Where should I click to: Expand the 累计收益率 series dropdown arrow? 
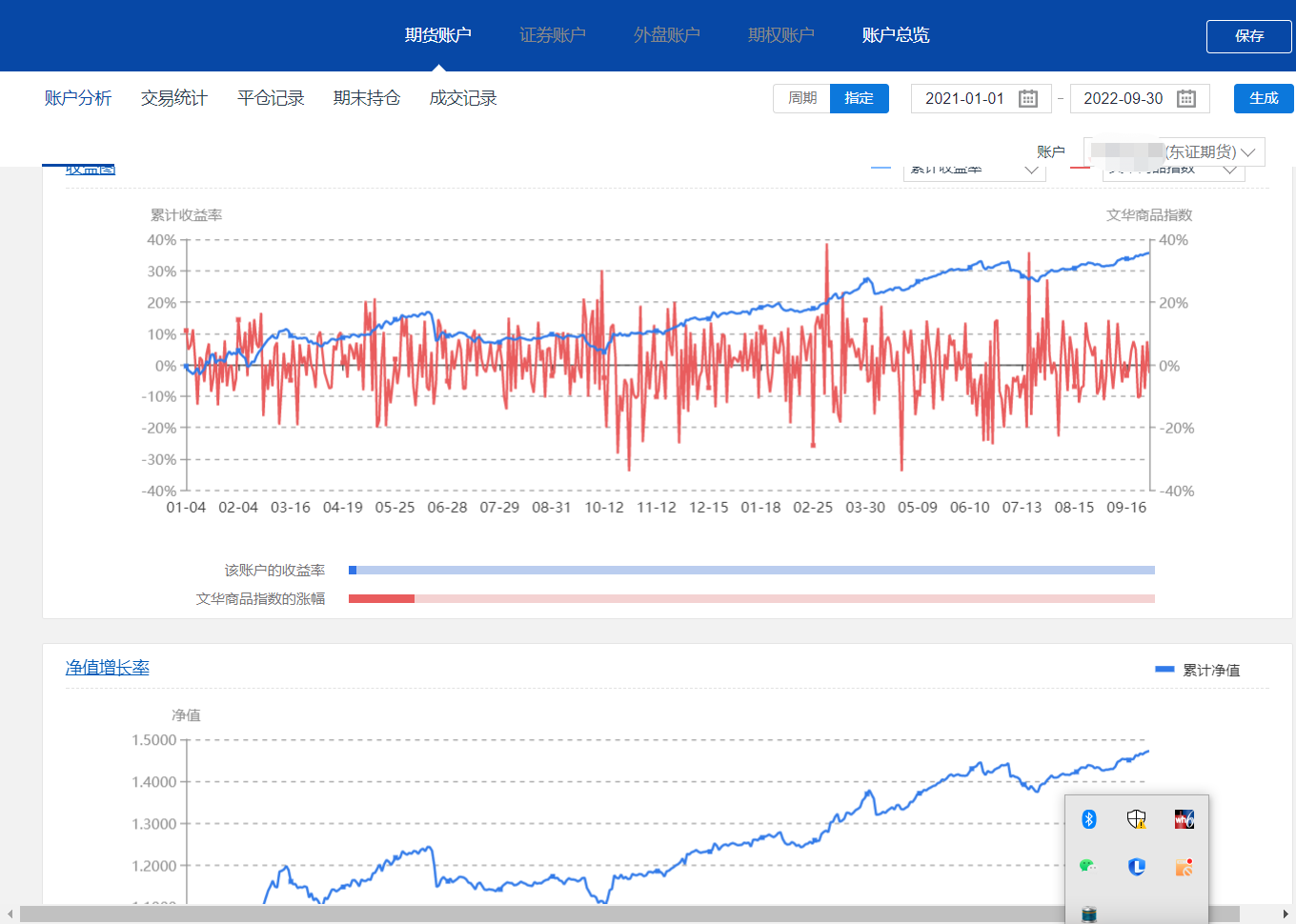click(1032, 171)
